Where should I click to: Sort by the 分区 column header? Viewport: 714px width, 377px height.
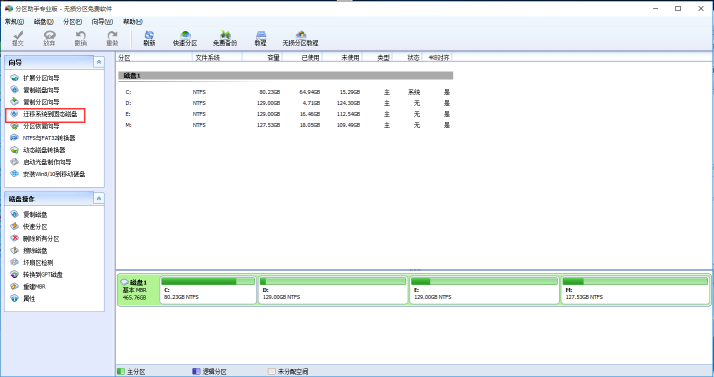pos(154,57)
